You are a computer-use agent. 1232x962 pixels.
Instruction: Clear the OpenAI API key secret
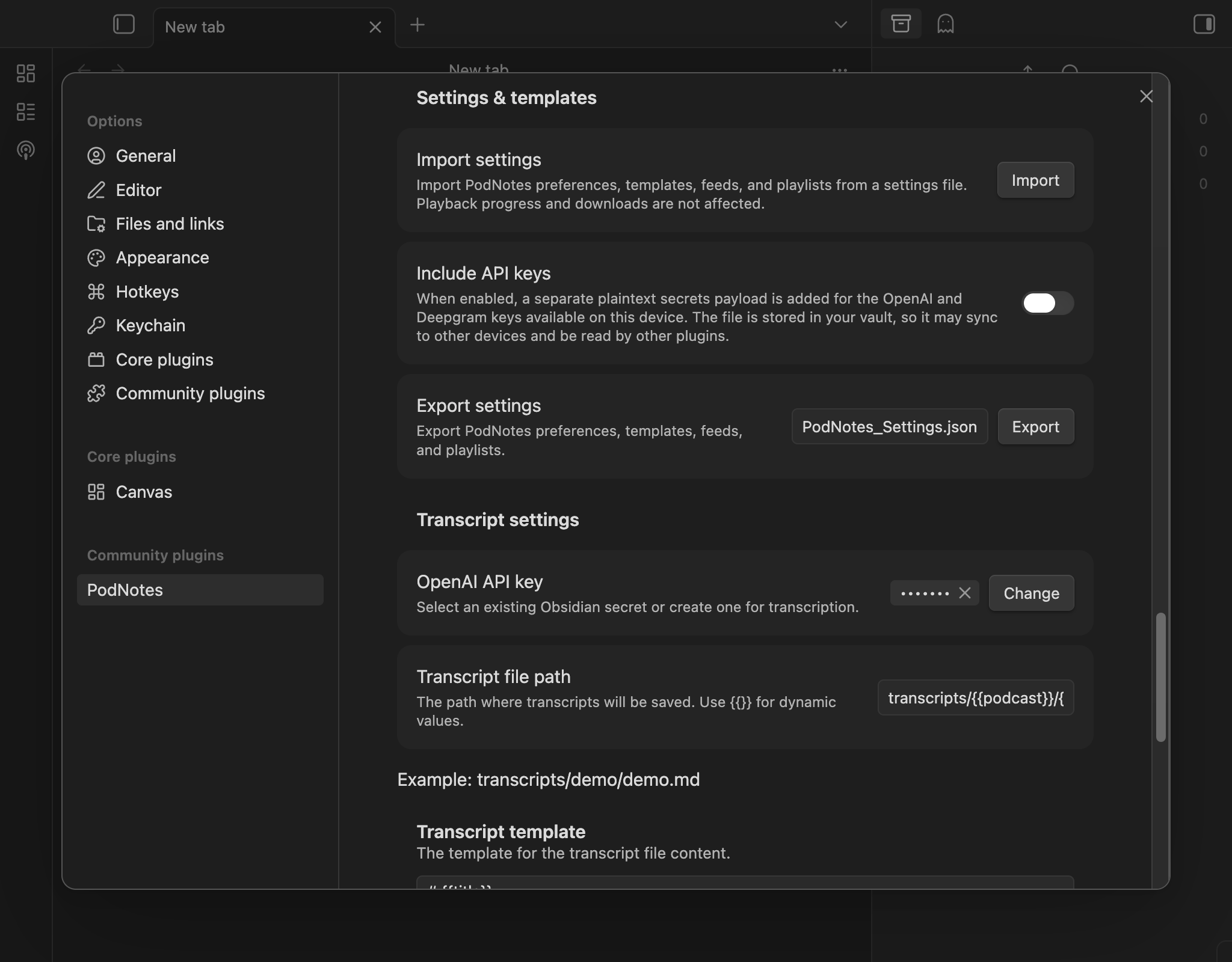(x=965, y=593)
